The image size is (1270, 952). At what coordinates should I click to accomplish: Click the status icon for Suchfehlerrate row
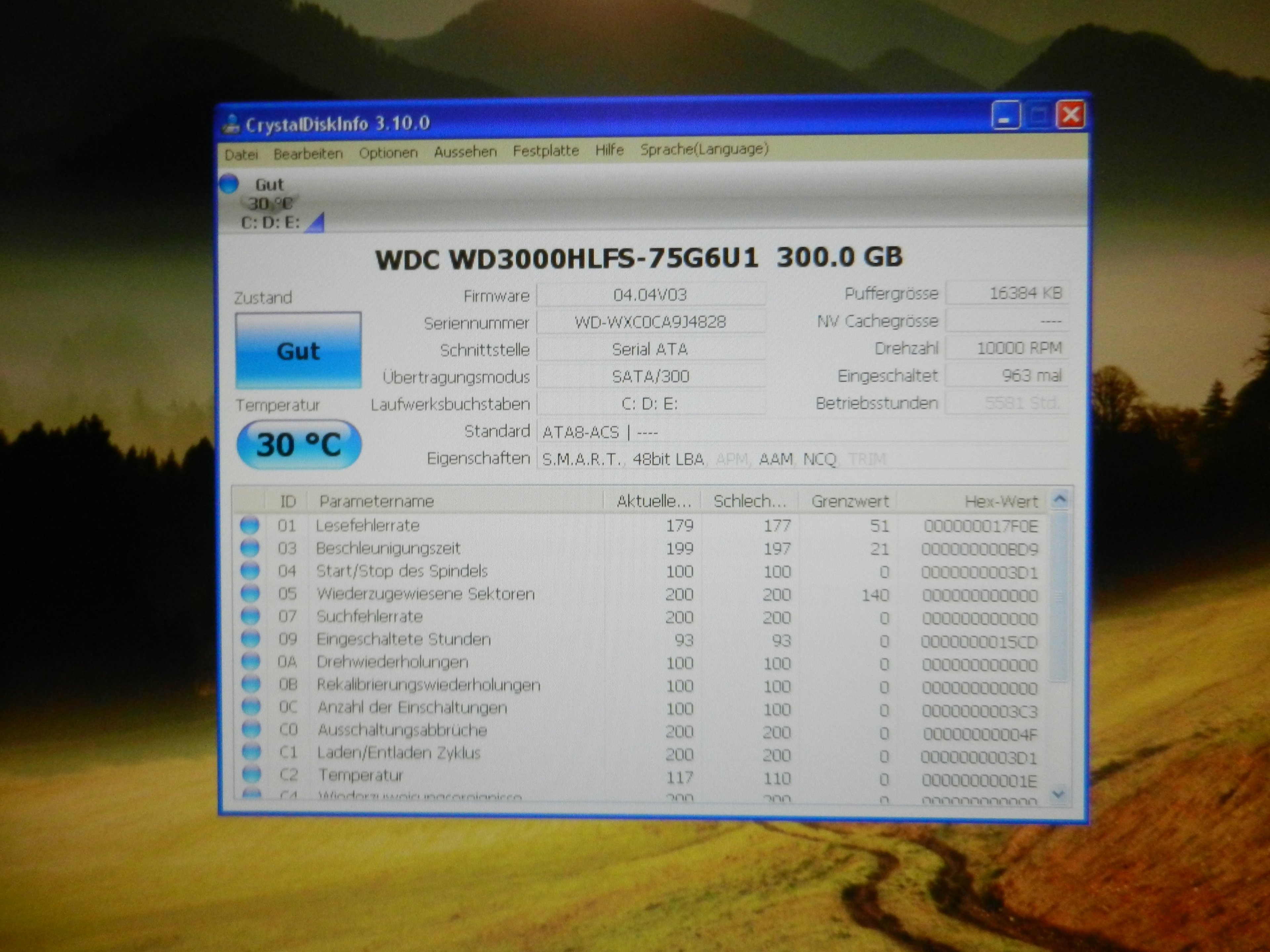(x=250, y=616)
